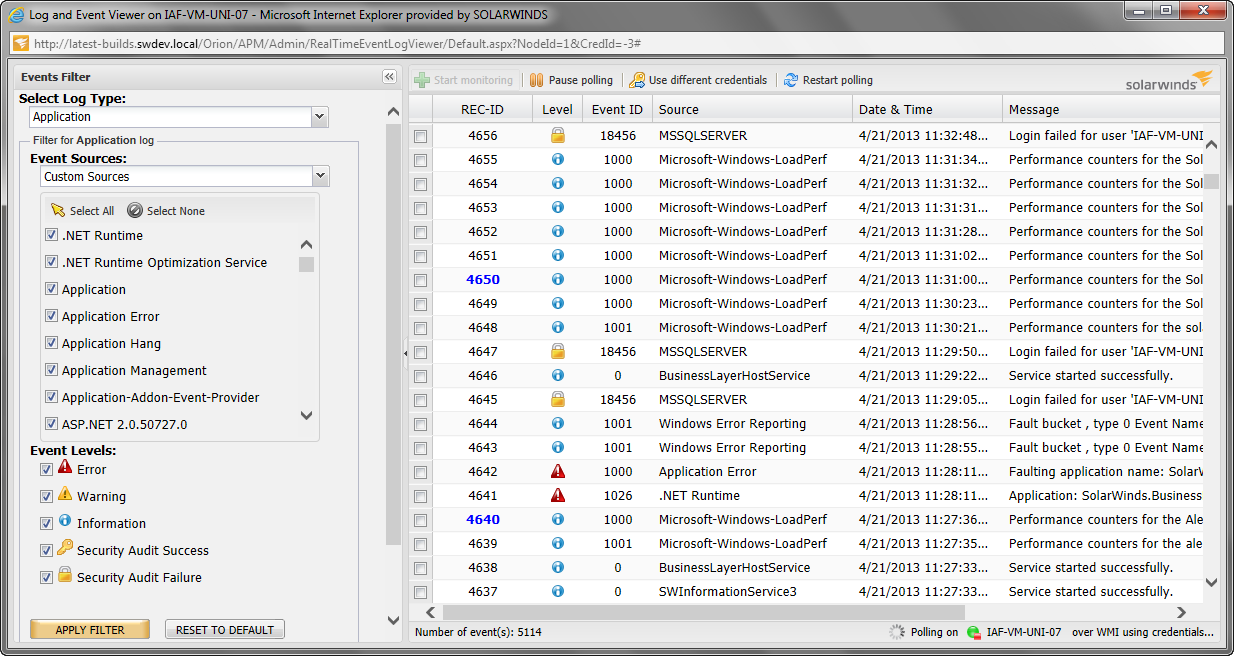The image size is (1234, 656).
Task: Click the Security Audit Failure lock icon
Action: pos(65,574)
